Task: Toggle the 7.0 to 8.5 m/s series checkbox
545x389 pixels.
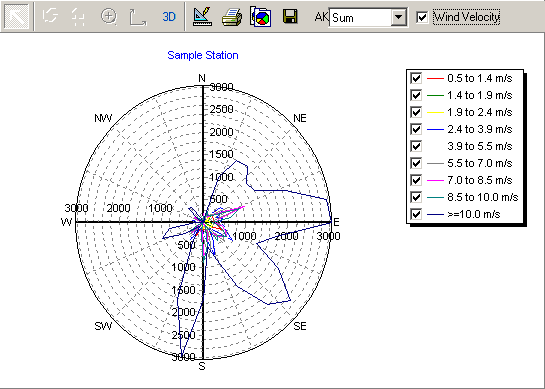Action: (416, 180)
